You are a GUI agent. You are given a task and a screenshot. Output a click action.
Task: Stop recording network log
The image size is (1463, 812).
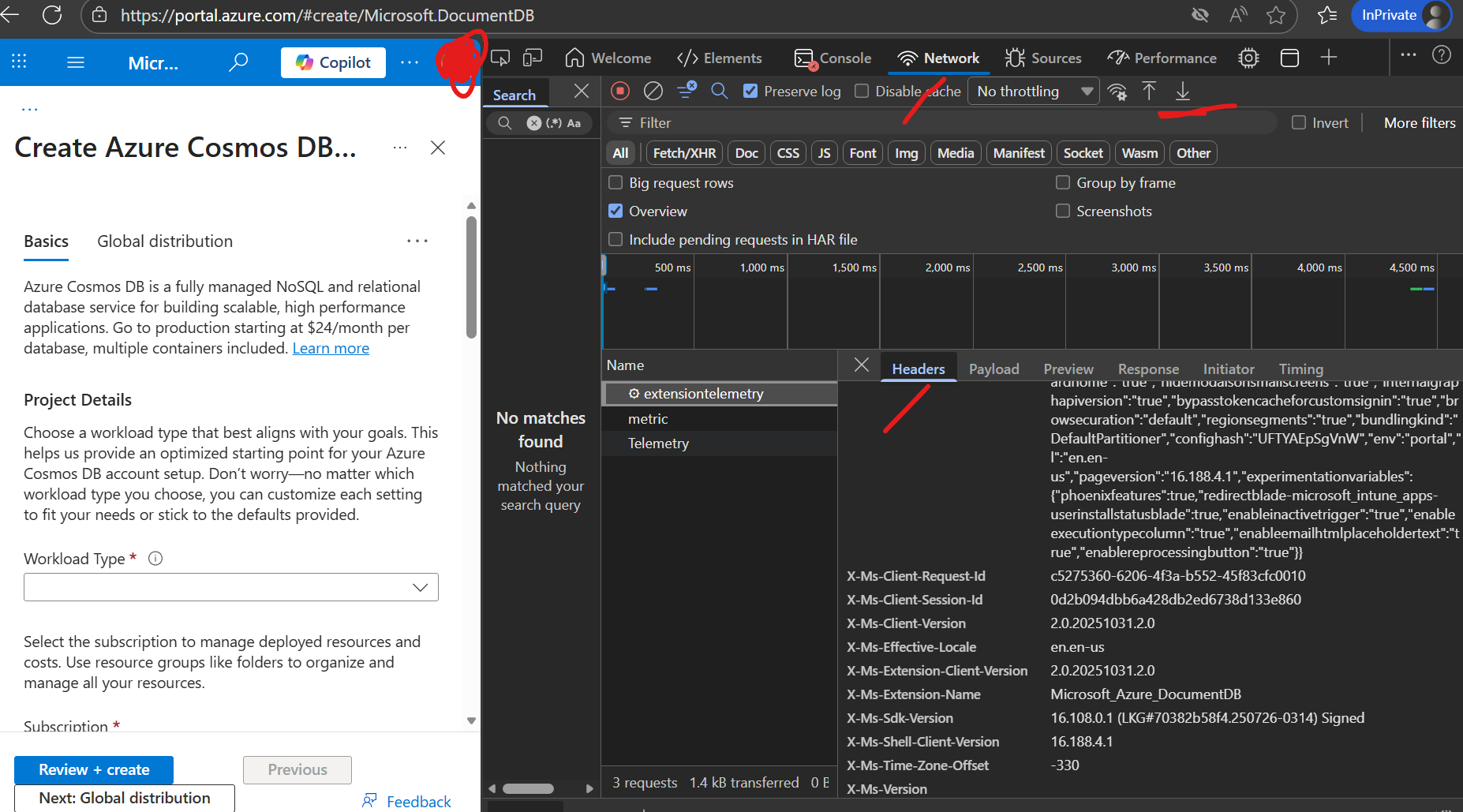click(x=620, y=91)
